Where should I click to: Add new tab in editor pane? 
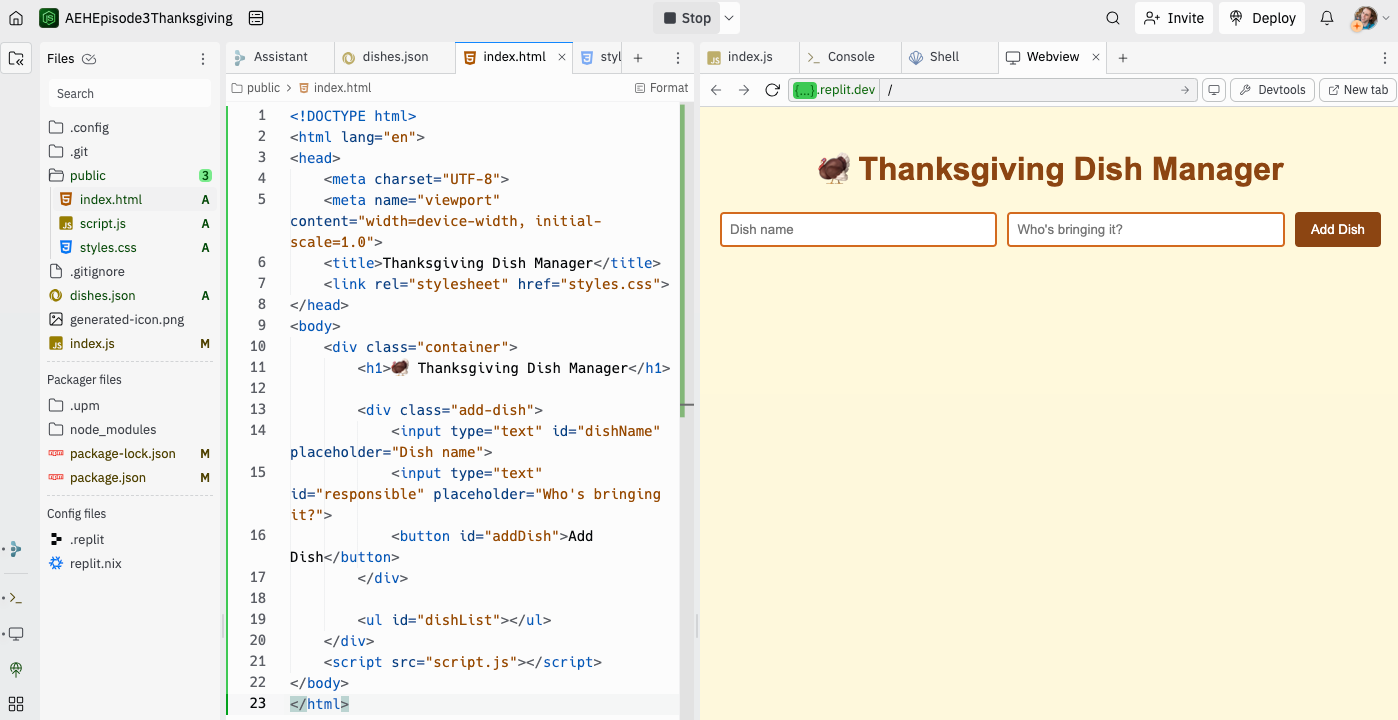[x=638, y=58]
